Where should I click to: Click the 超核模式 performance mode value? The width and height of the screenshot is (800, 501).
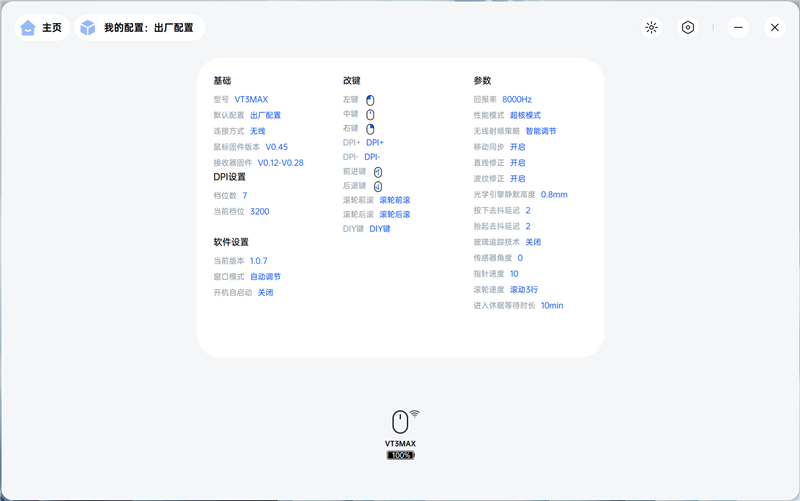tap(526, 115)
